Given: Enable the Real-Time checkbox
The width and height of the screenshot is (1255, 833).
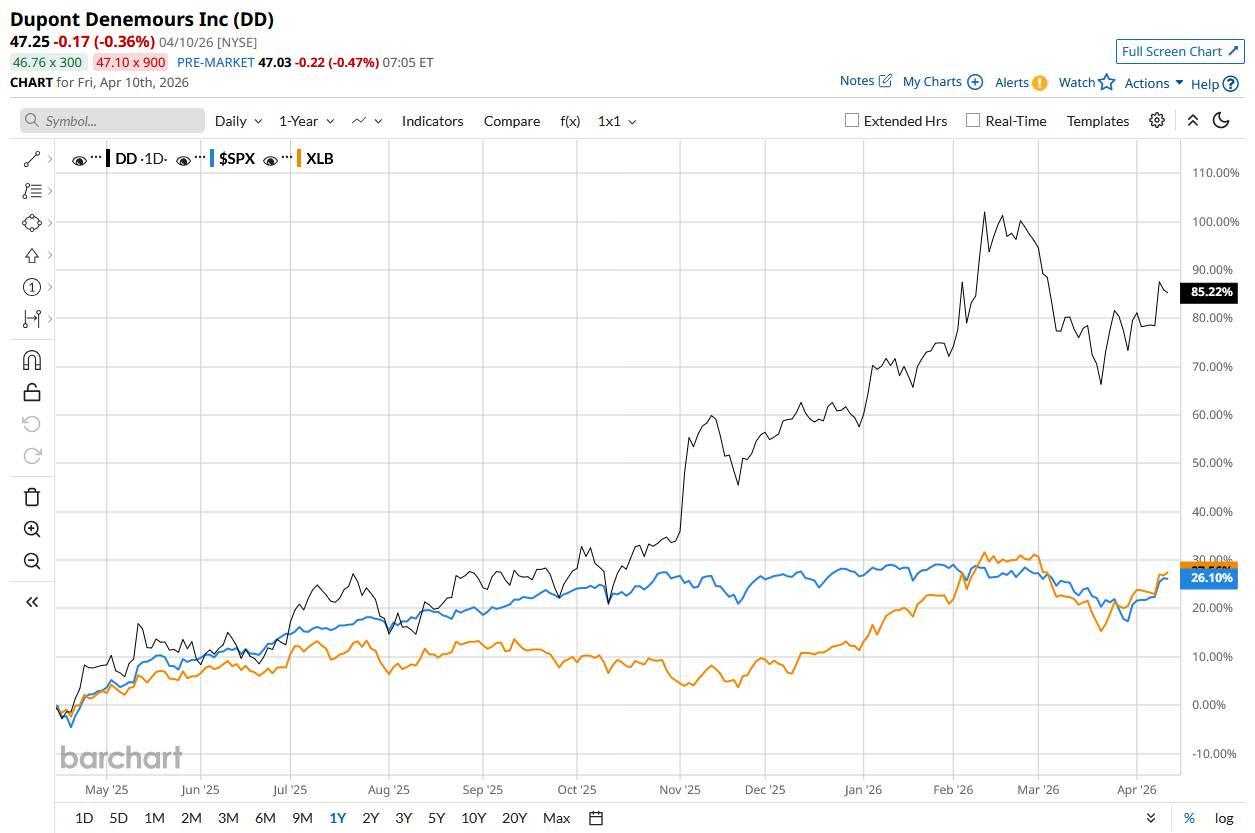Looking at the screenshot, I should 973,121.
